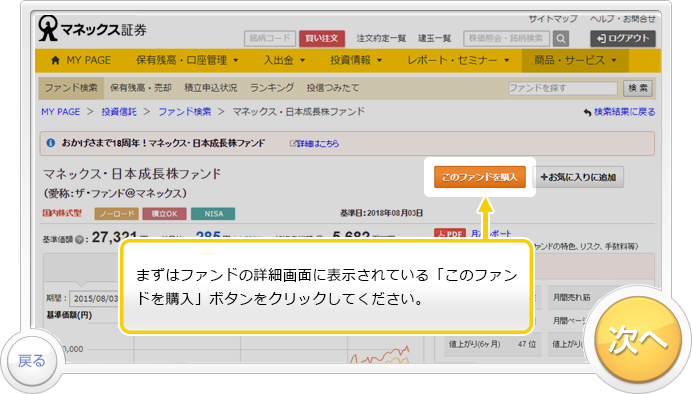Click the help icon next to 基準価額
692x394 pixels.
[x=79, y=240]
